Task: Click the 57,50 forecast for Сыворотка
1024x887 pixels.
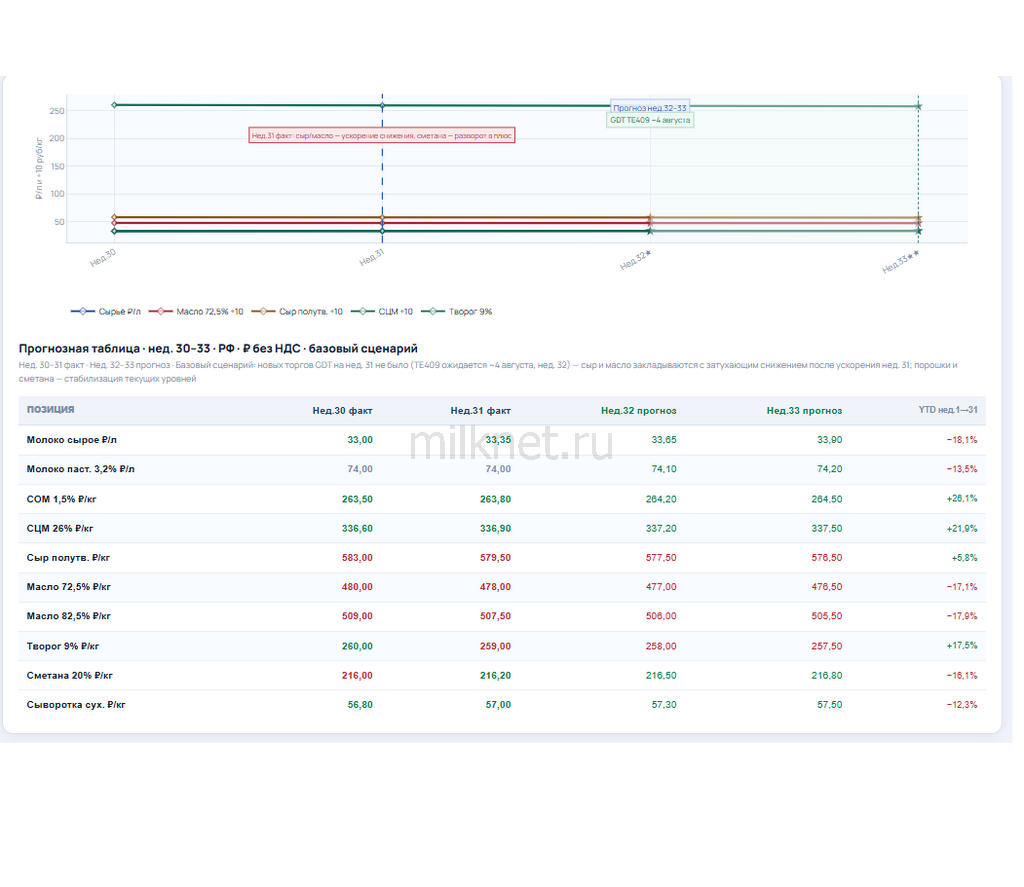Action: click(830, 705)
